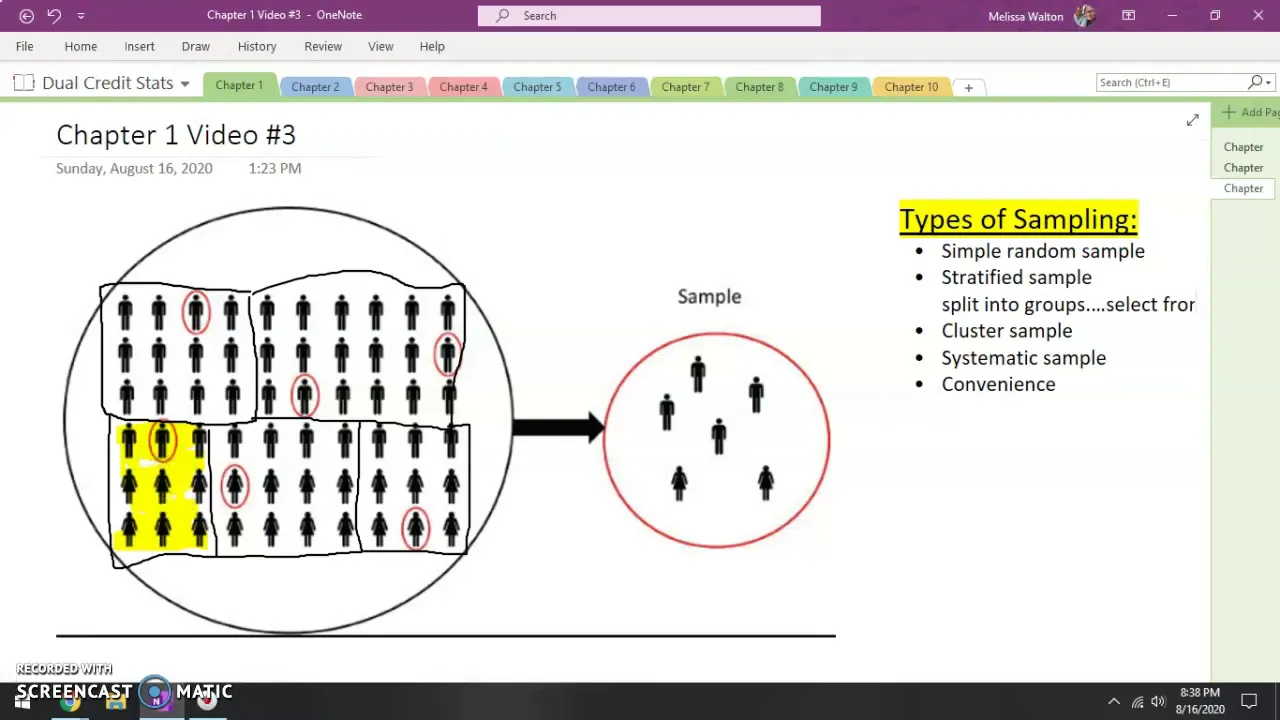The height and width of the screenshot is (720, 1280).
Task: Click the Screencast recorder taskbar icon
Action: click(207, 702)
